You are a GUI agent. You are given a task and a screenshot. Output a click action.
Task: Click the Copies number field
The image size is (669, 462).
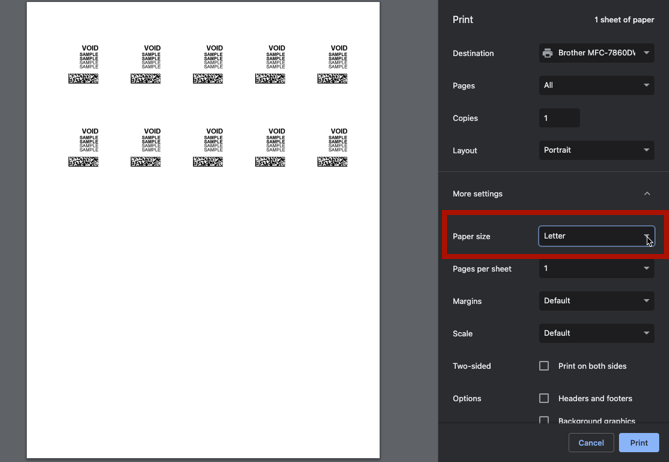click(559, 118)
